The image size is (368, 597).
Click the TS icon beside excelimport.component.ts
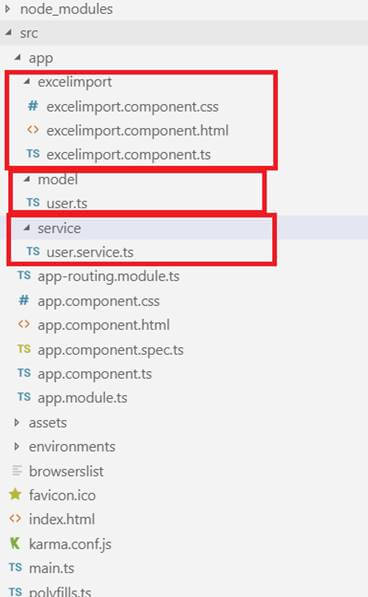point(33,154)
